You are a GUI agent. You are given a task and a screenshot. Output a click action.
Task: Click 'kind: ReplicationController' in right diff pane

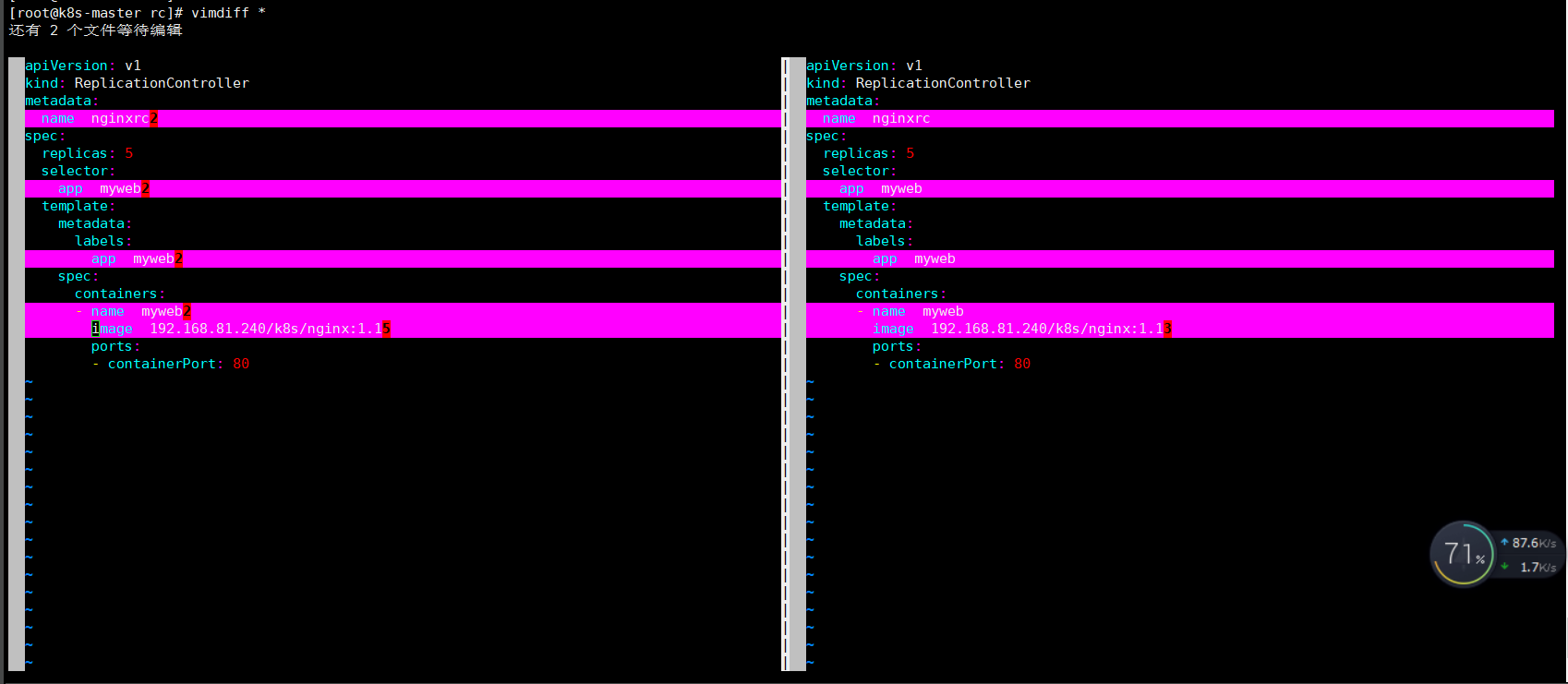918,83
